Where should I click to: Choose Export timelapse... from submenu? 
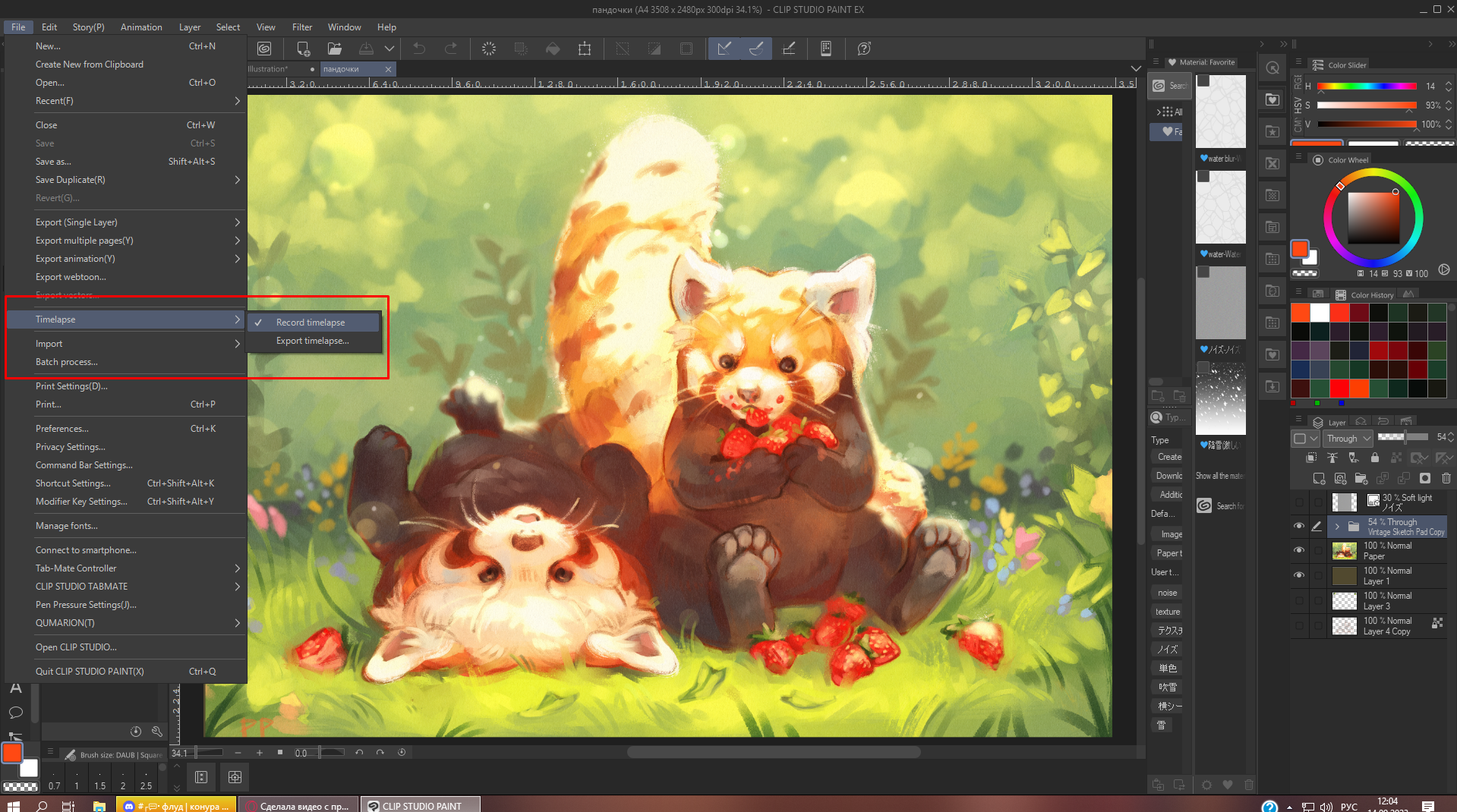314,341
